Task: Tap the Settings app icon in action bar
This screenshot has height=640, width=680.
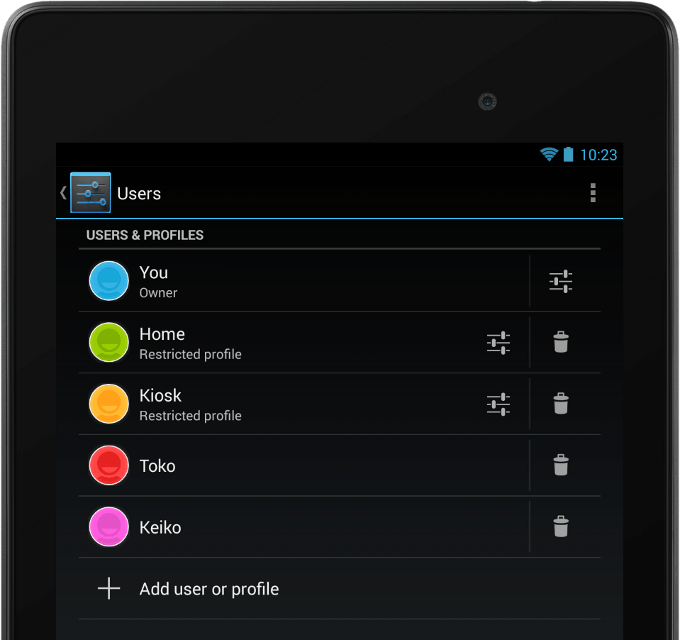Action: point(91,193)
